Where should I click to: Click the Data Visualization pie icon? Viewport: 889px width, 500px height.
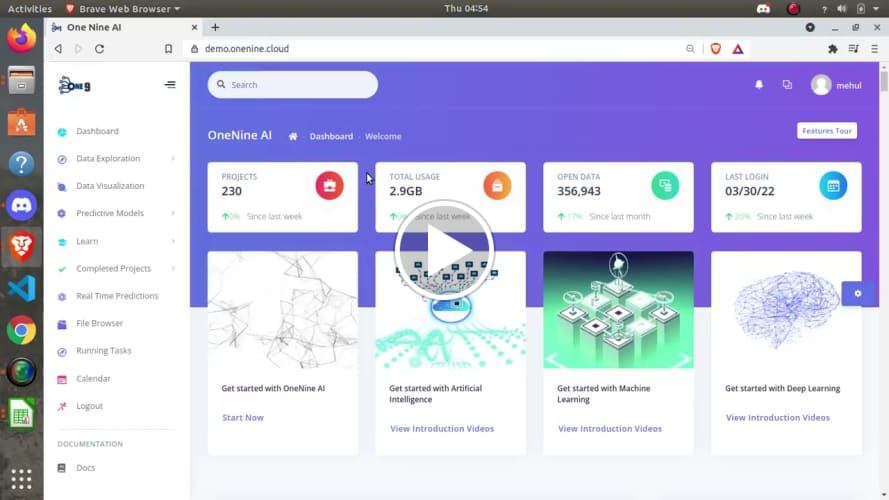(62, 187)
